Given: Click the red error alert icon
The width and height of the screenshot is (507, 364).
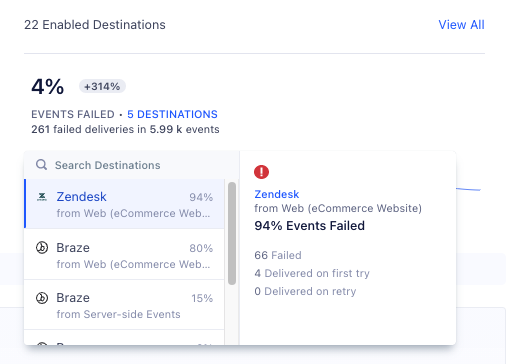Looking at the screenshot, I should pyautogui.click(x=261, y=172).
